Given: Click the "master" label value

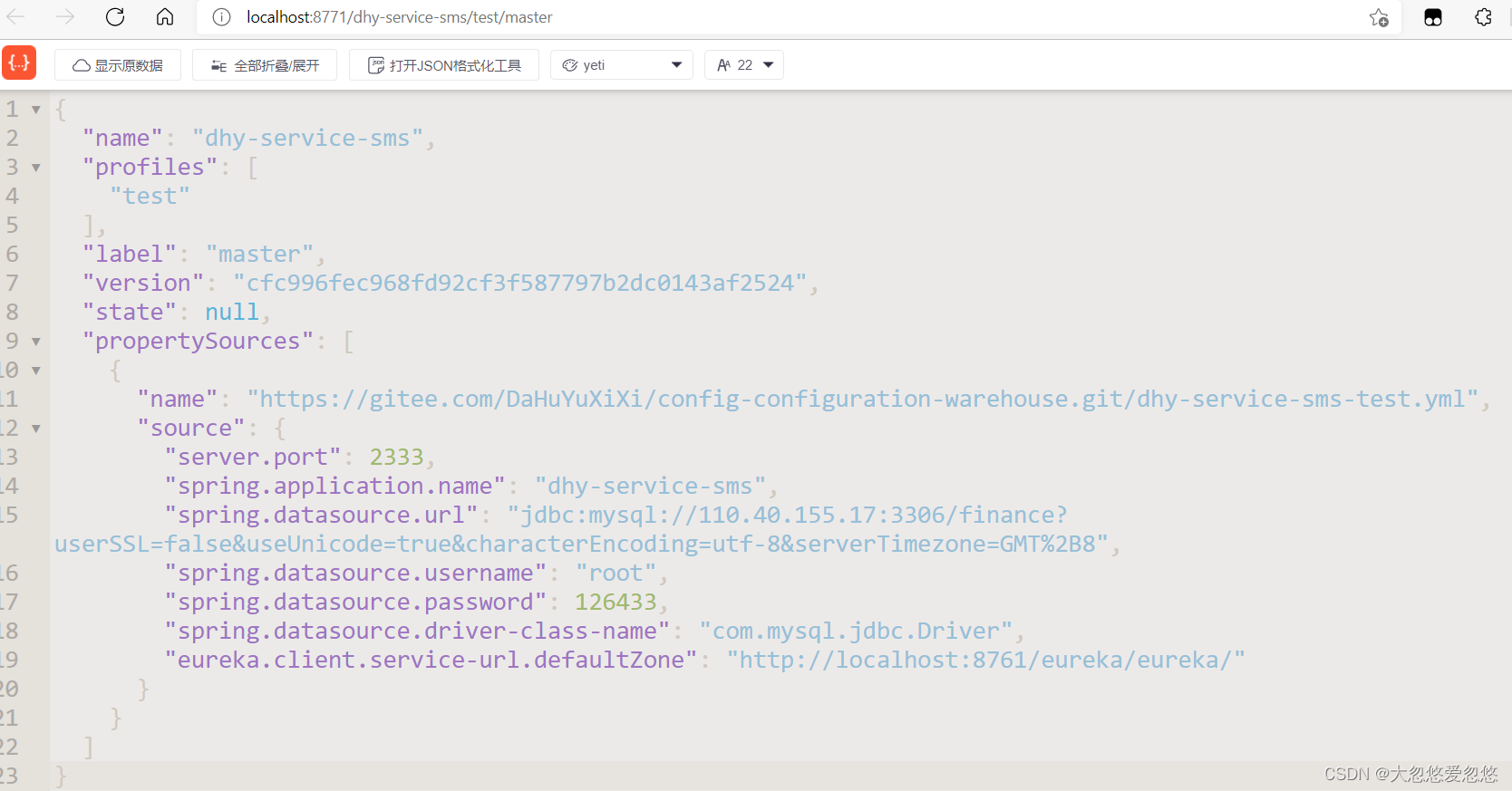Looking at the screenshot, I should [259, 255].
